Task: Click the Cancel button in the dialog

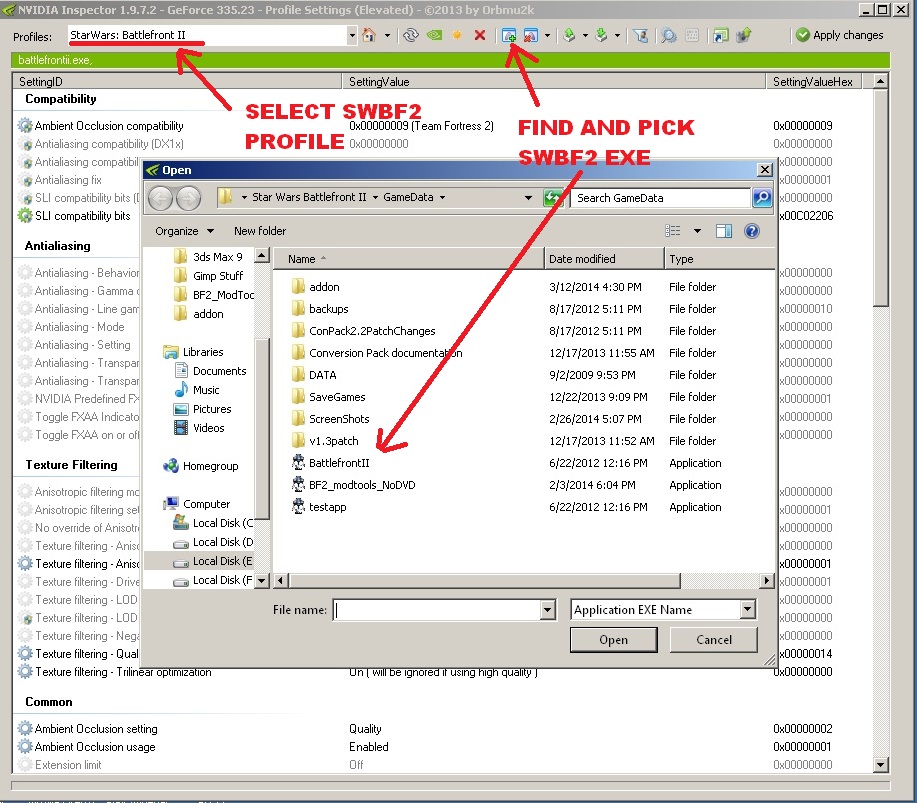Action: pos(713,640)
